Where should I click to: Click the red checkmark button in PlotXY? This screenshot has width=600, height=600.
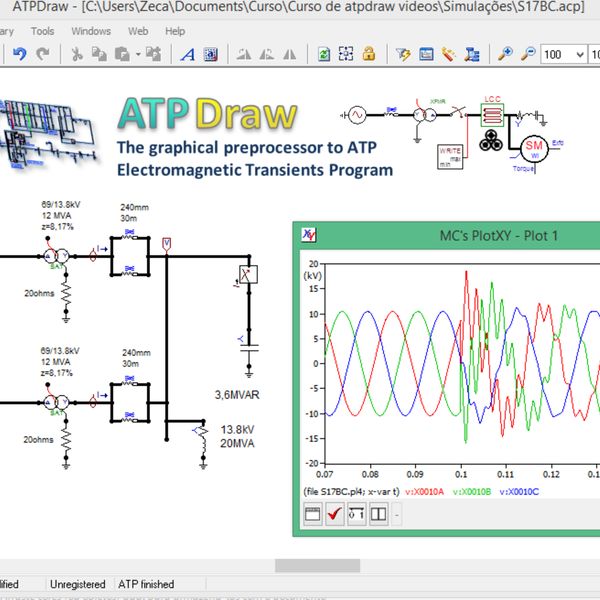(335, 514)
